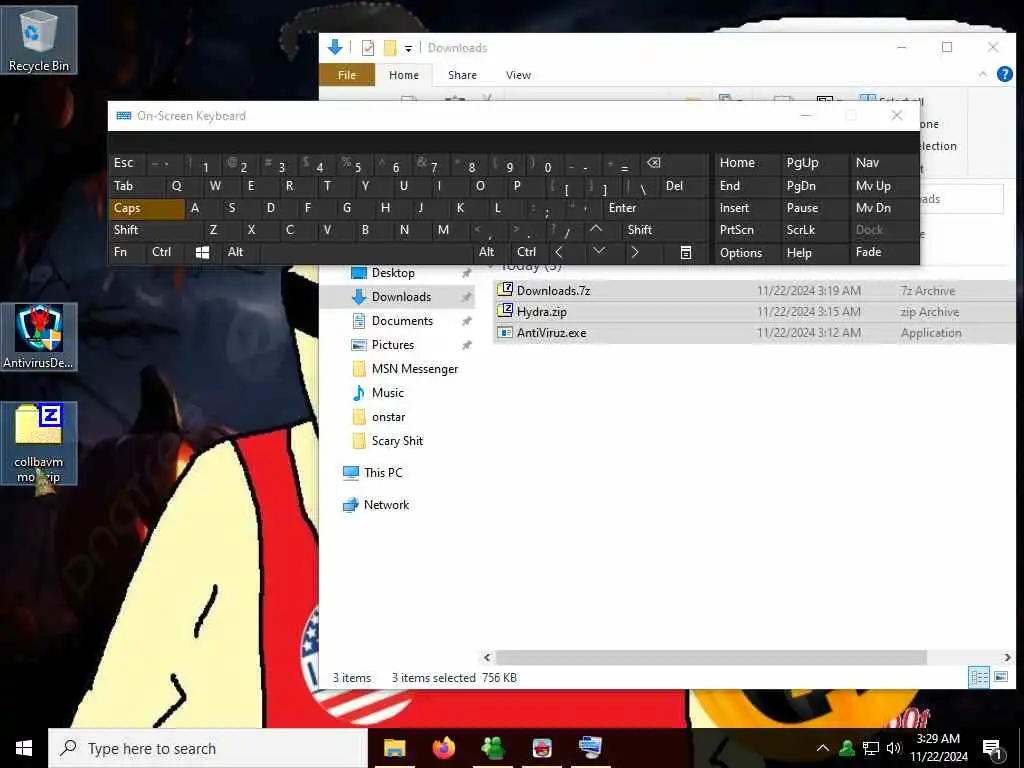This screenshot has width=1024, height=768.
Task: Toggle the left Ctrl key
Action: [165, 253]
